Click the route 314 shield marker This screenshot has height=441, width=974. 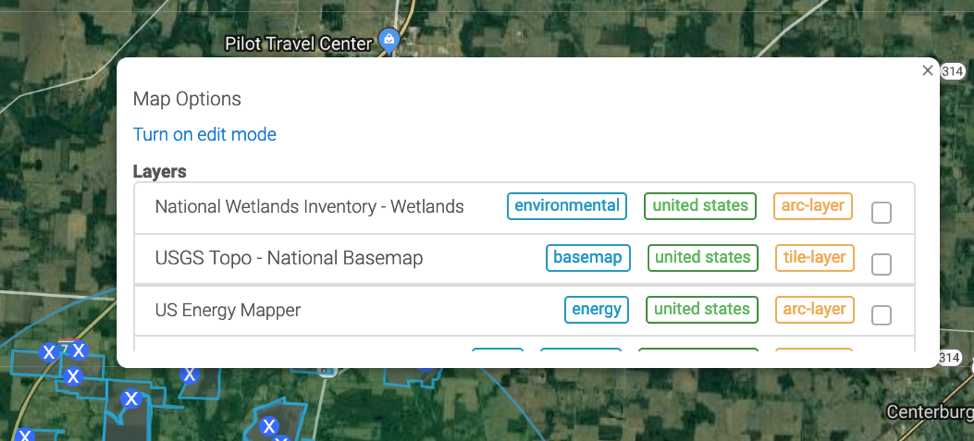(x=952, y=71)
